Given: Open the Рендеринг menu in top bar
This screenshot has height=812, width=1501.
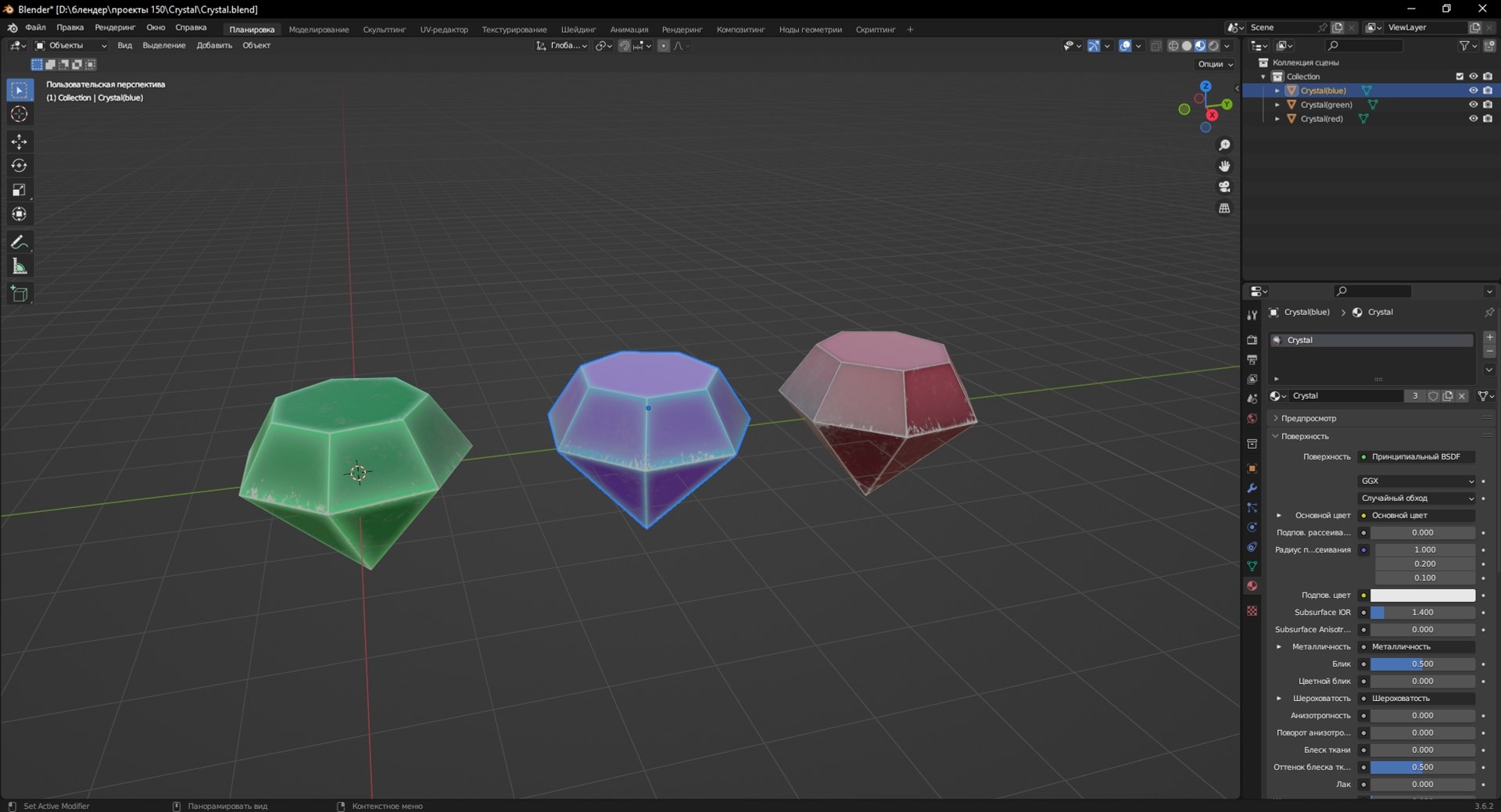Looking at the screenshot, I should 115,27.
